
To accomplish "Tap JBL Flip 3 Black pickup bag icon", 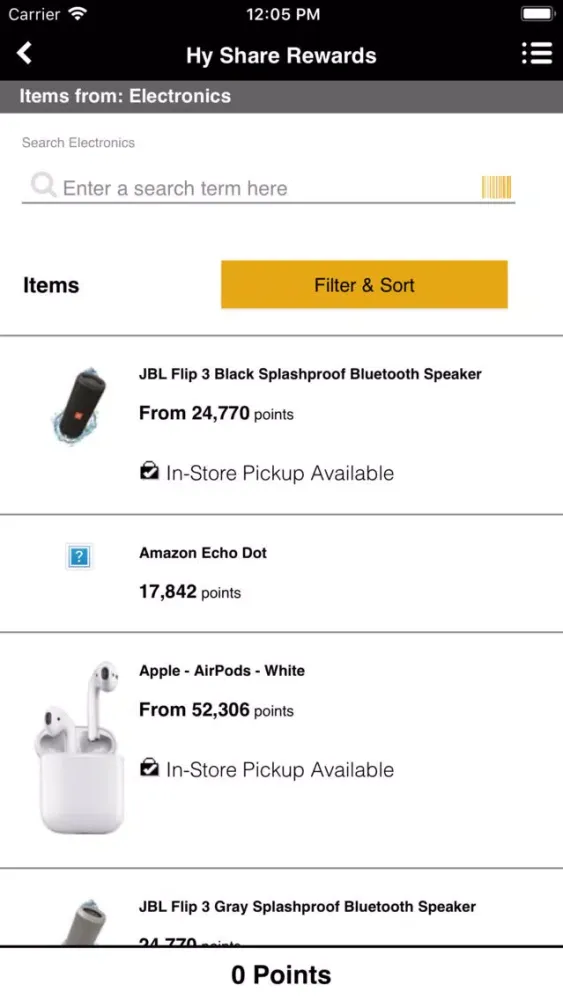I will (x=149, y=471).
